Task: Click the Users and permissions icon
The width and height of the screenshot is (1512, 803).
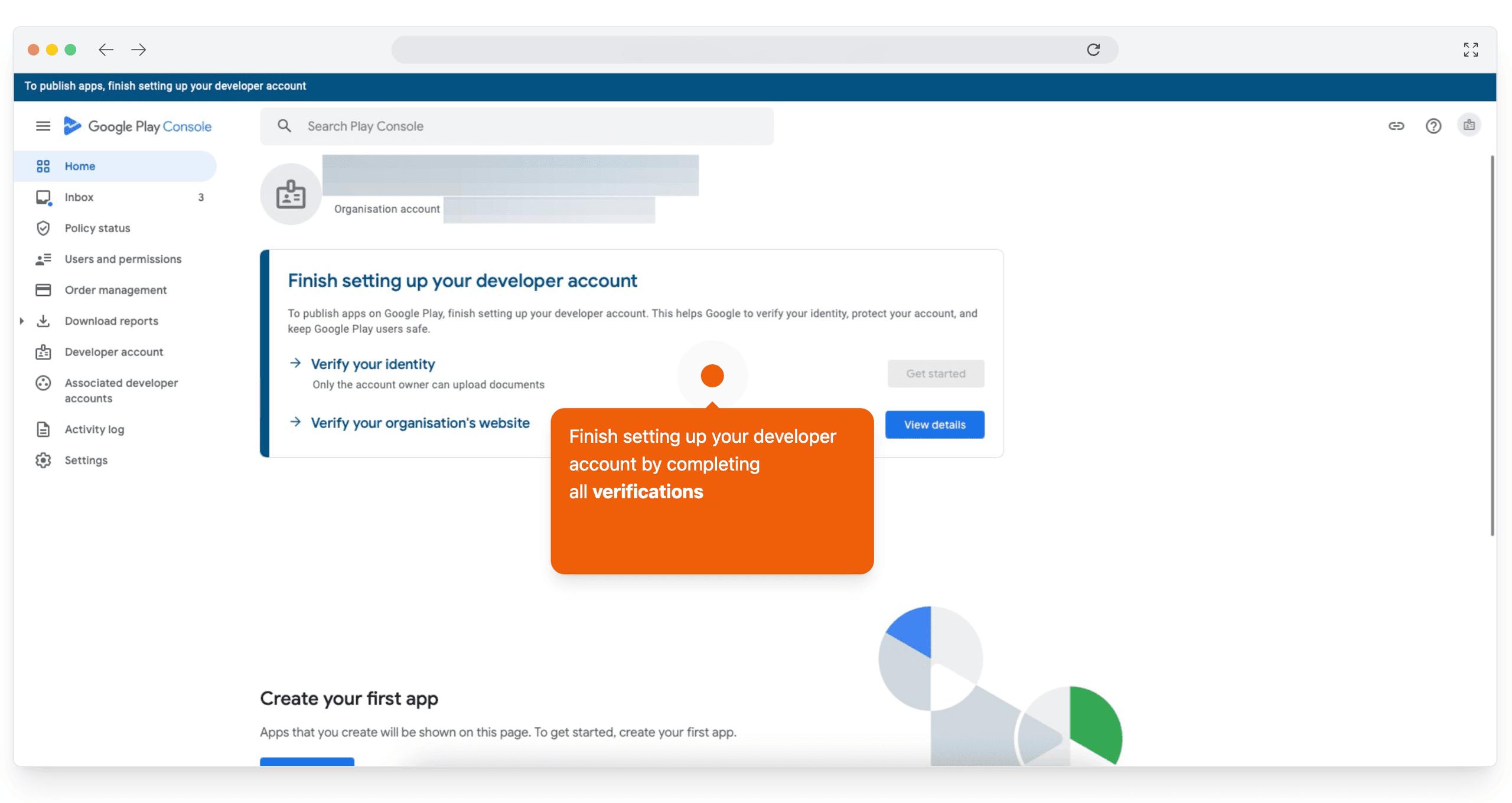Action: click(44, 259)
